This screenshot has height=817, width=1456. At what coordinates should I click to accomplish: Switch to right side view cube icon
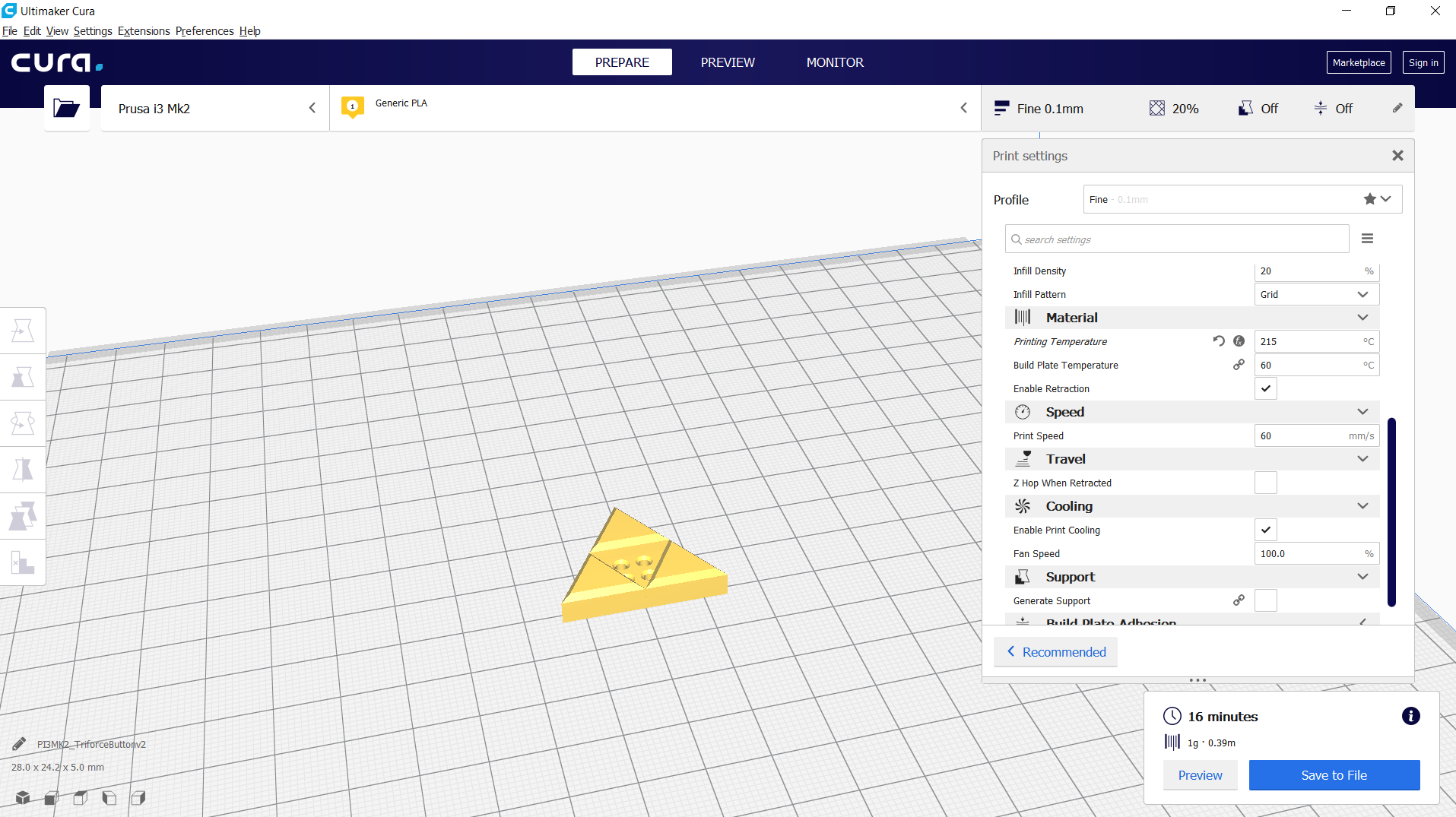(138, 797)
